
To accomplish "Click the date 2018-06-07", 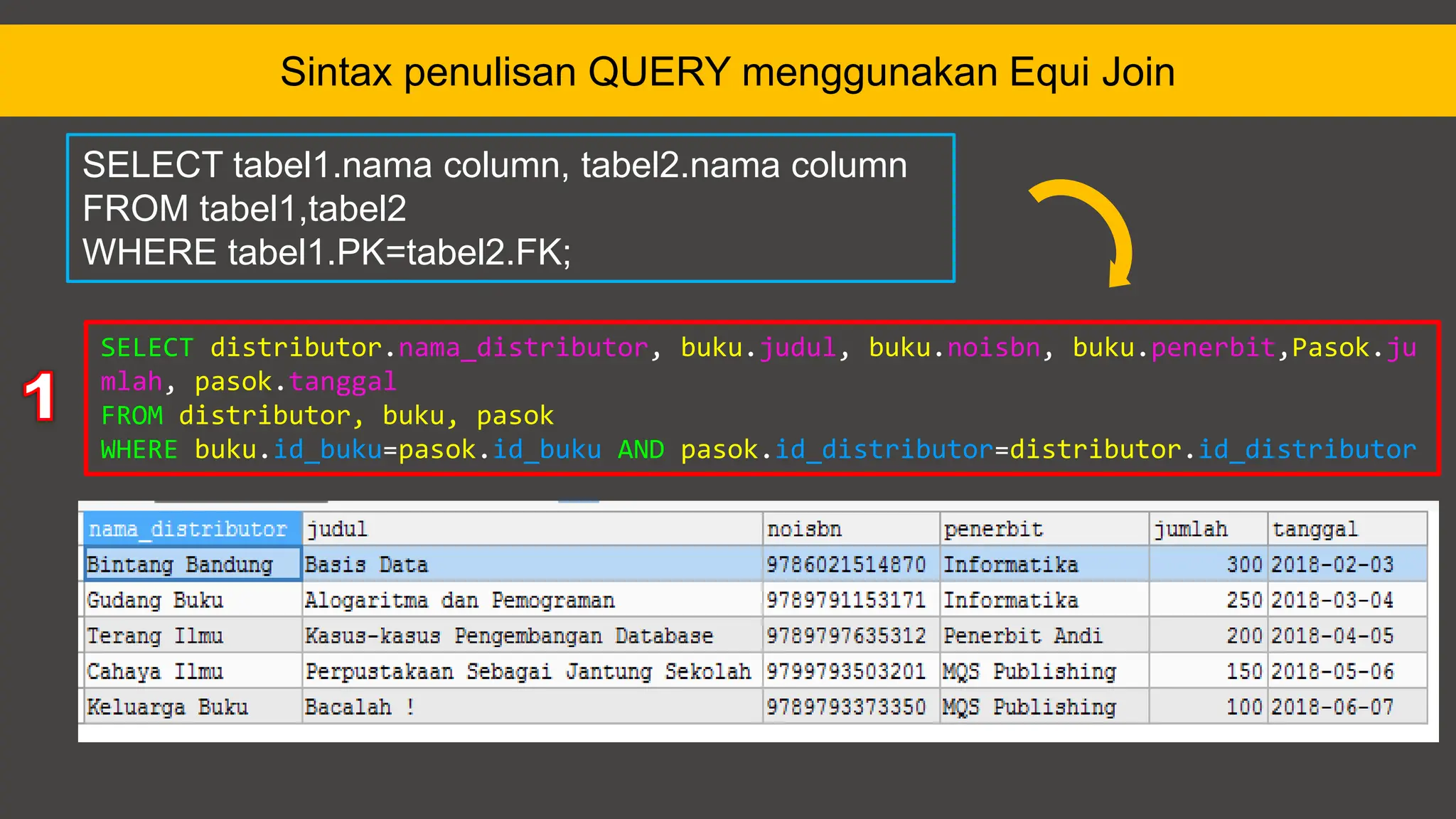I will (1347, 707).
